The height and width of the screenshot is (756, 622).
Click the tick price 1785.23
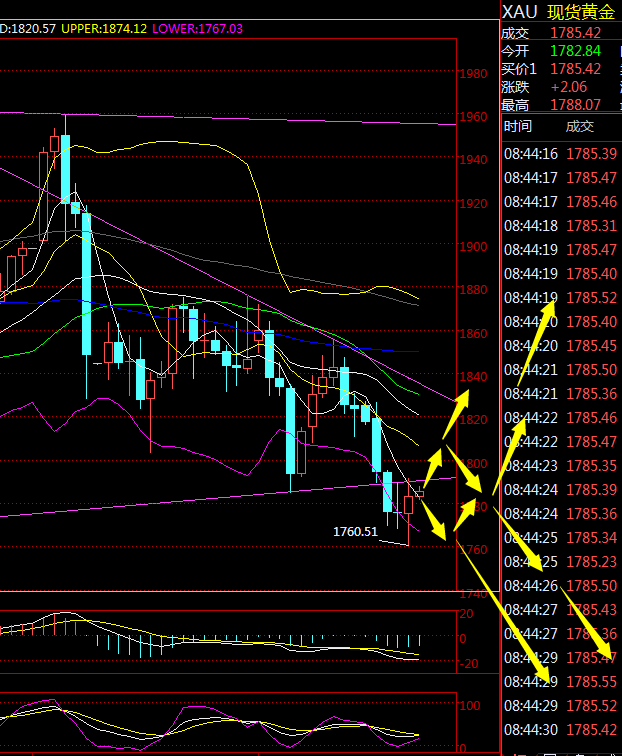591,562
